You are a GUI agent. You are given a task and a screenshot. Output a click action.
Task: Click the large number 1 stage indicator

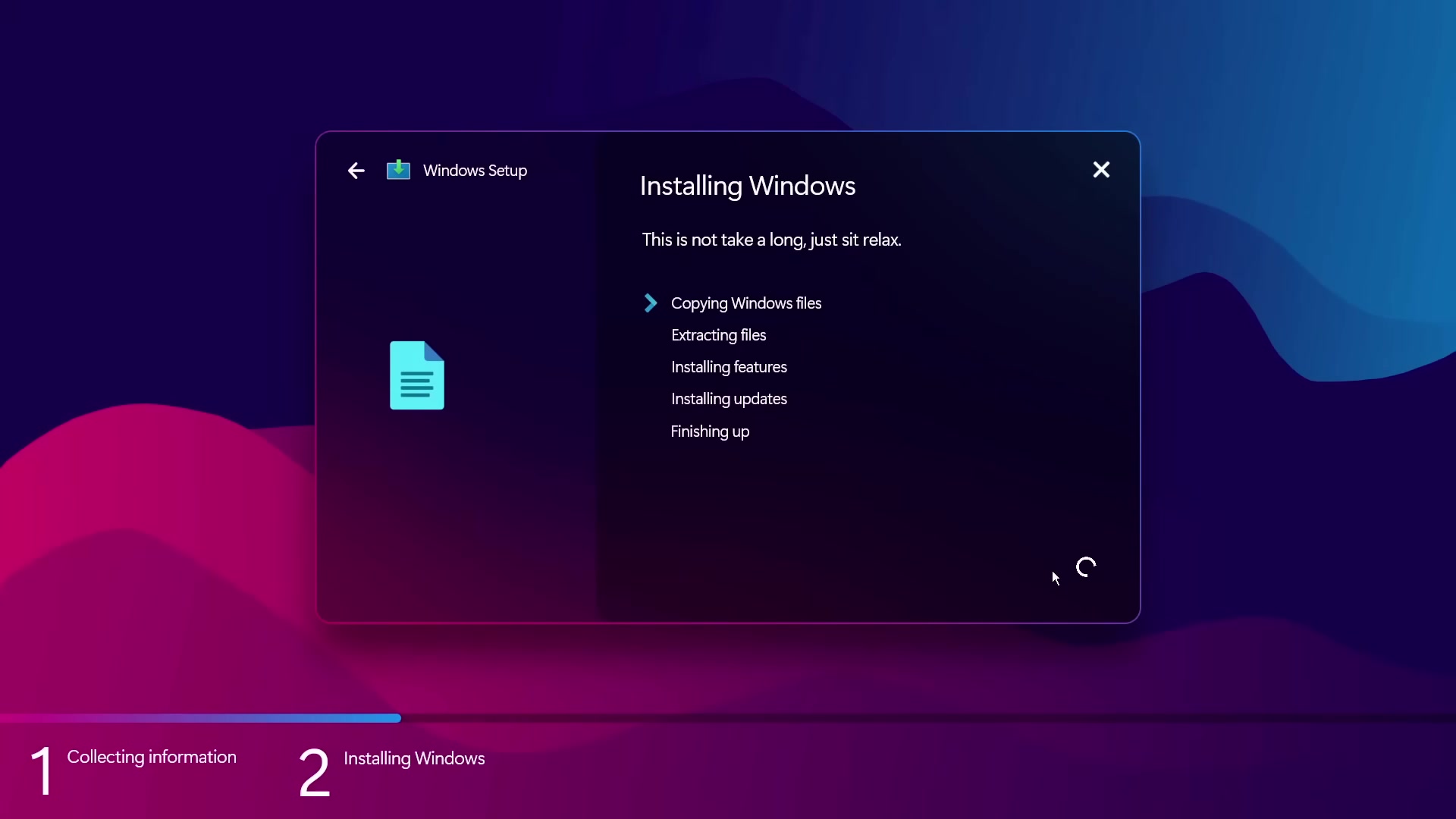pos(42,771)
